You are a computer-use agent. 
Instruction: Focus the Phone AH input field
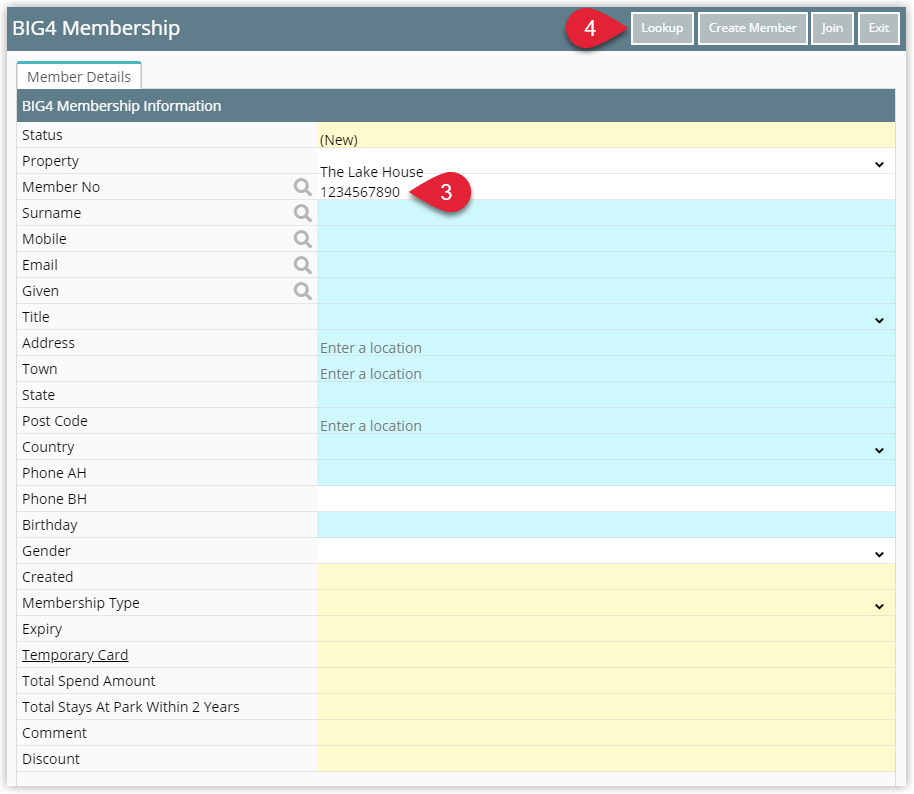(606, 473)
